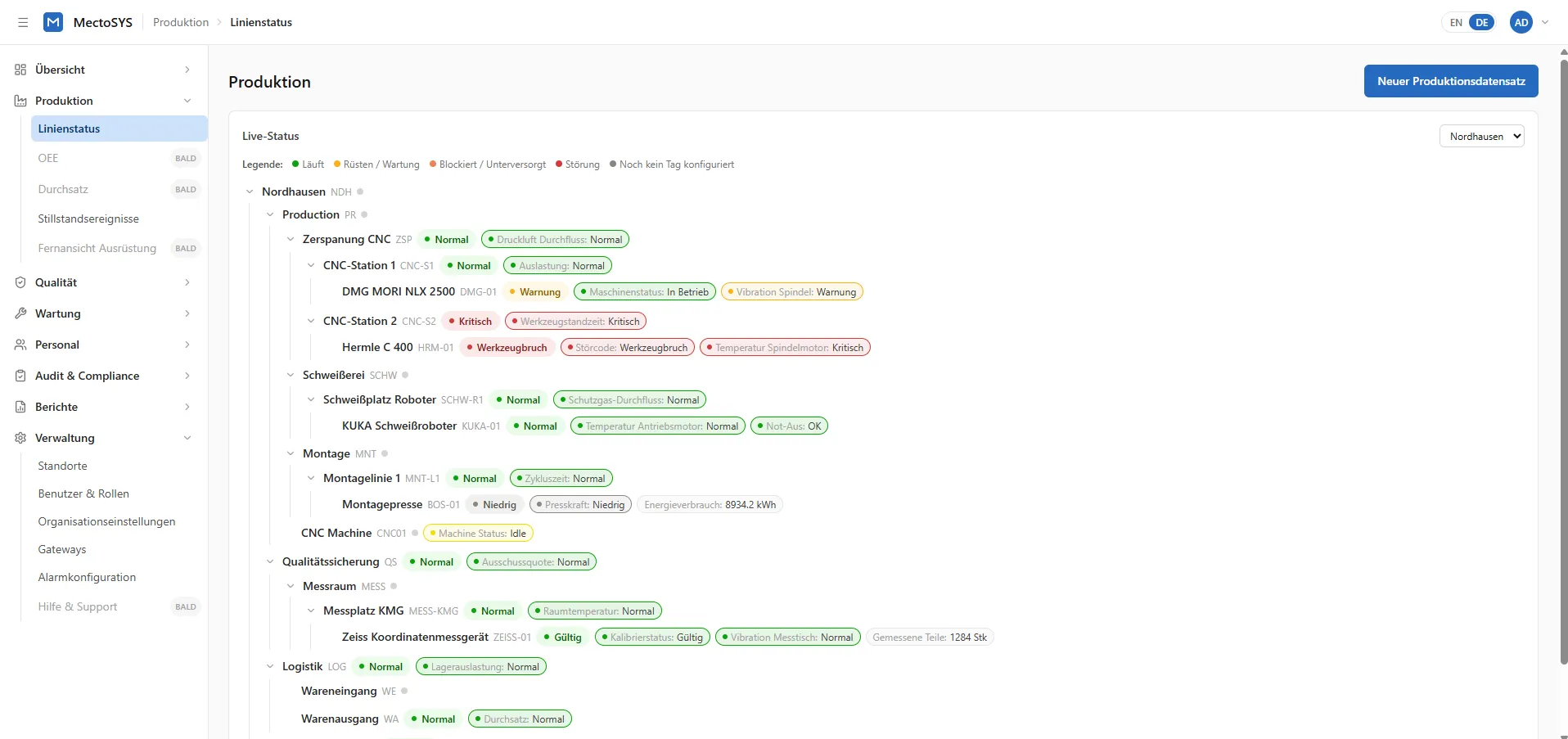The width and height of the screenshot is (1568, 739).
Task: Click the Produktion breadcrumb link
Action: click(x=181, y=22)
